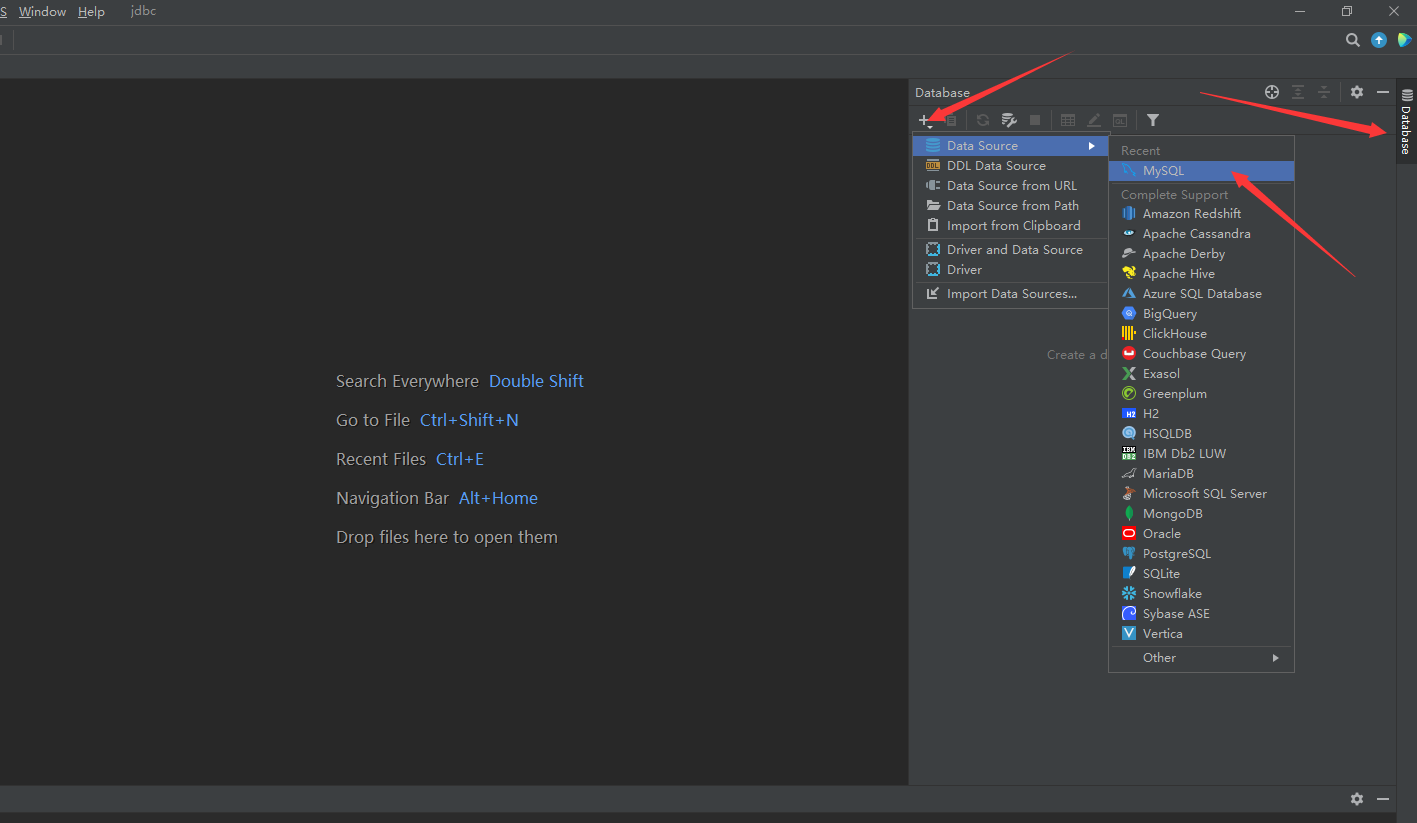The width and height of the screenshot is (1417, 823).
Task: Select Apache Hive data source
Action: coord(1201,274)
